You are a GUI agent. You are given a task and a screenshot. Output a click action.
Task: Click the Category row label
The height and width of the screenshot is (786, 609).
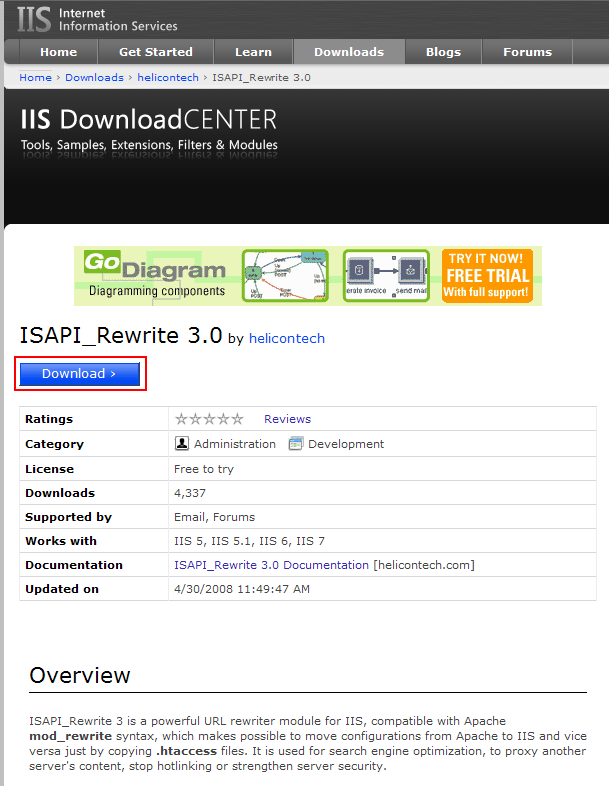(x=54, y=444)
